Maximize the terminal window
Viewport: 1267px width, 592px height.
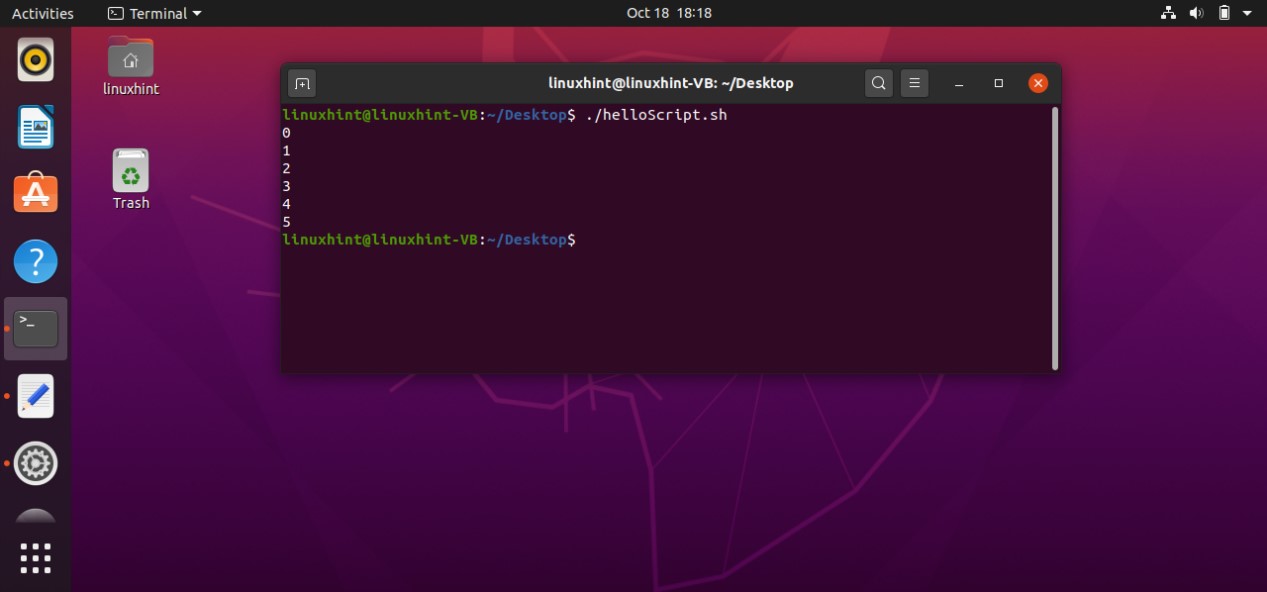pos(998,83)
